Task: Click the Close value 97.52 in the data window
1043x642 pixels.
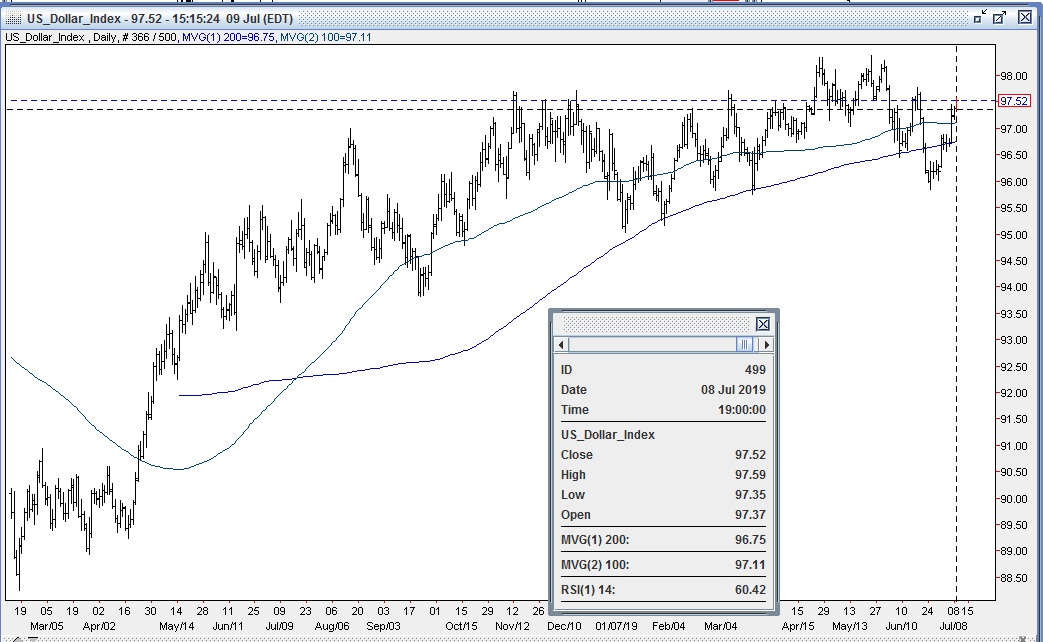Action: coord(750,455)
